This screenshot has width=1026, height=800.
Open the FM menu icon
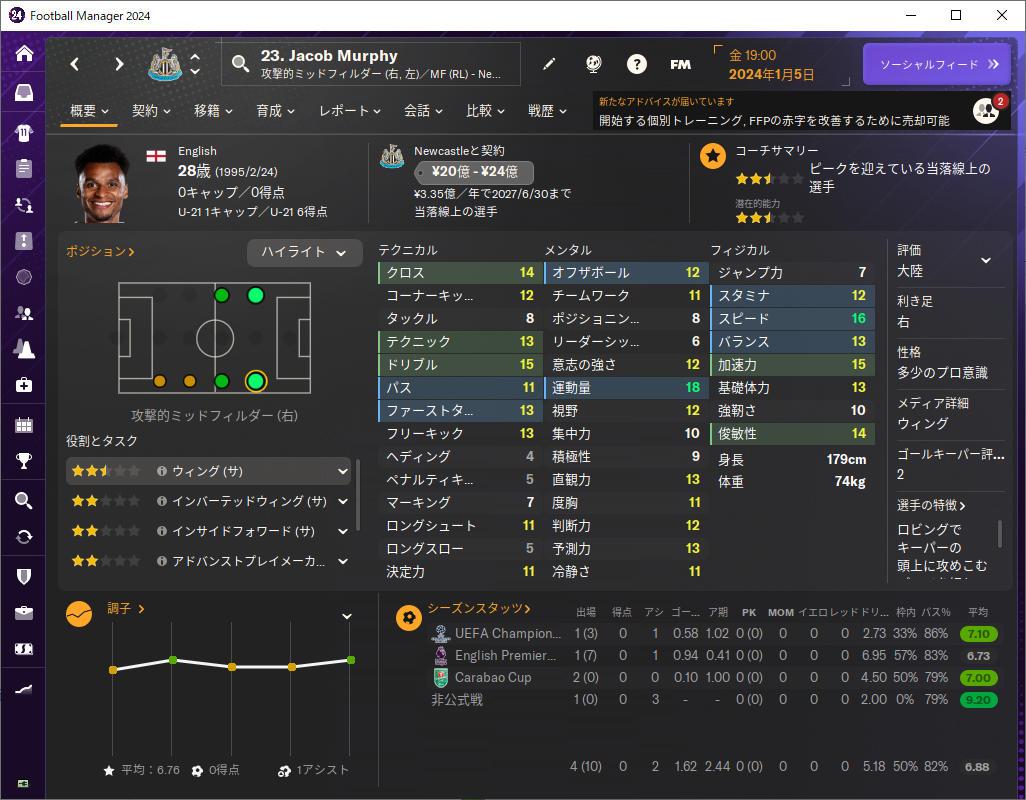coord(681,64)
